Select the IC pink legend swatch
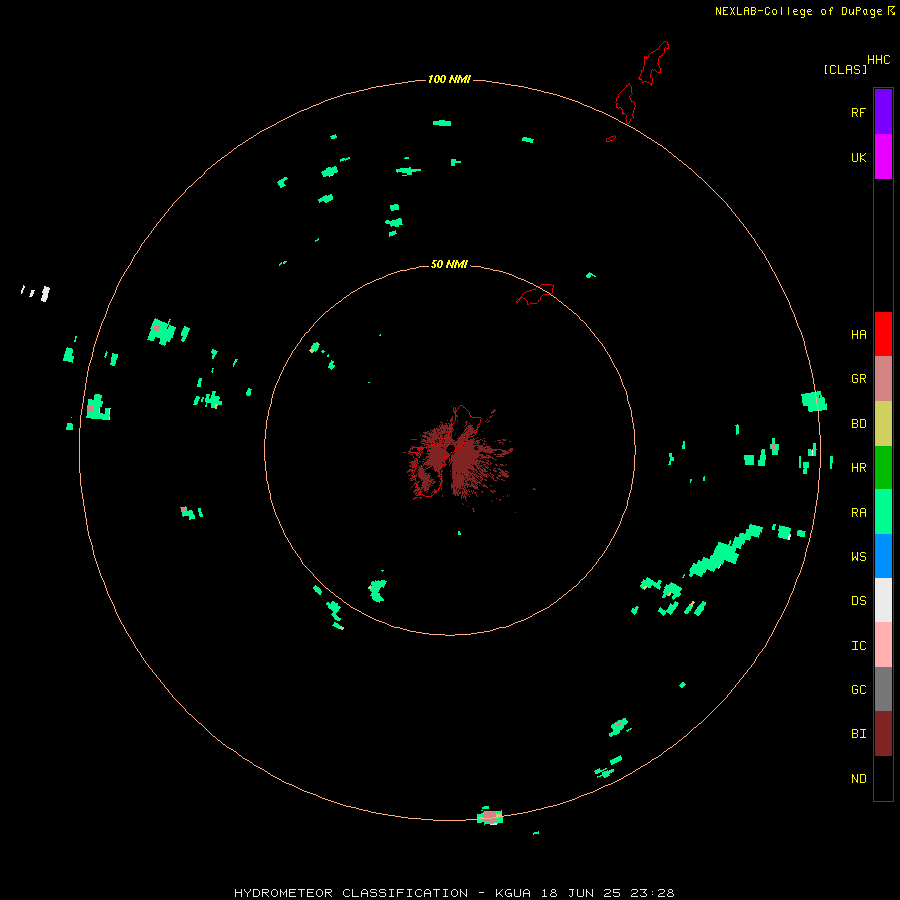This screenshot has height=900, width=900. coord(883,645)
